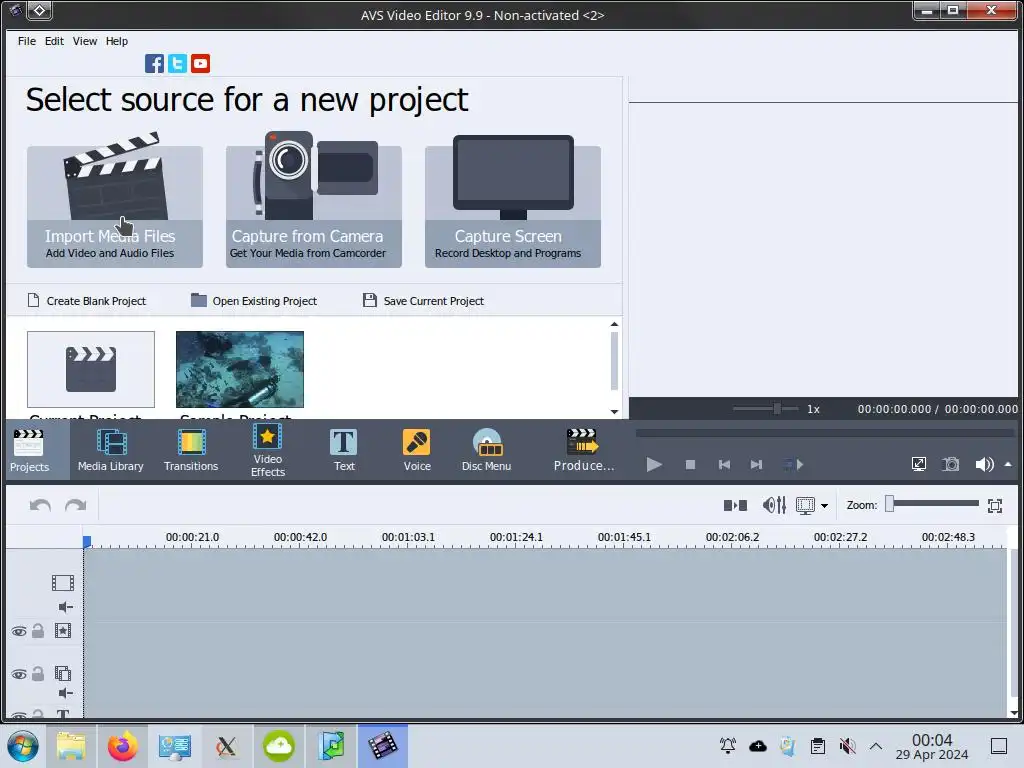Image resolution: width=1024 pixels, height=768 pixels.
Task: Click the preview seek bar
Action: pyautogui.click(x=824, y=433)
